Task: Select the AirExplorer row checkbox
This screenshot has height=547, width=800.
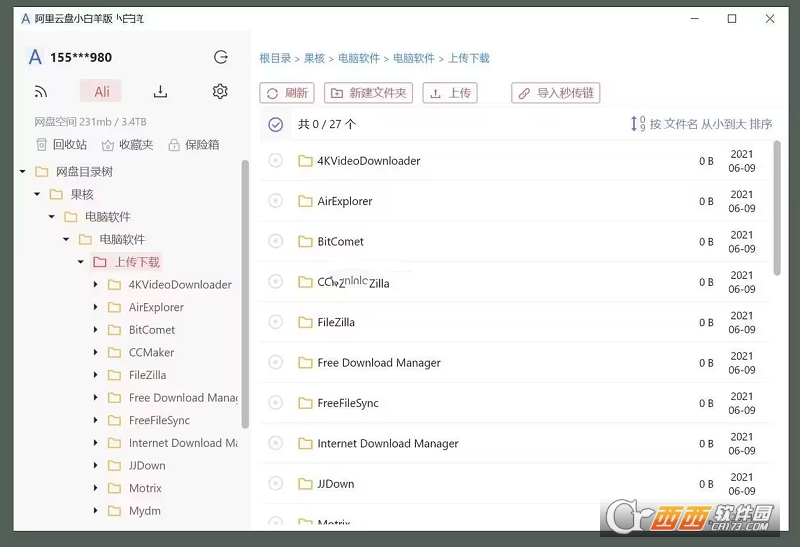Action: point(276,201)
